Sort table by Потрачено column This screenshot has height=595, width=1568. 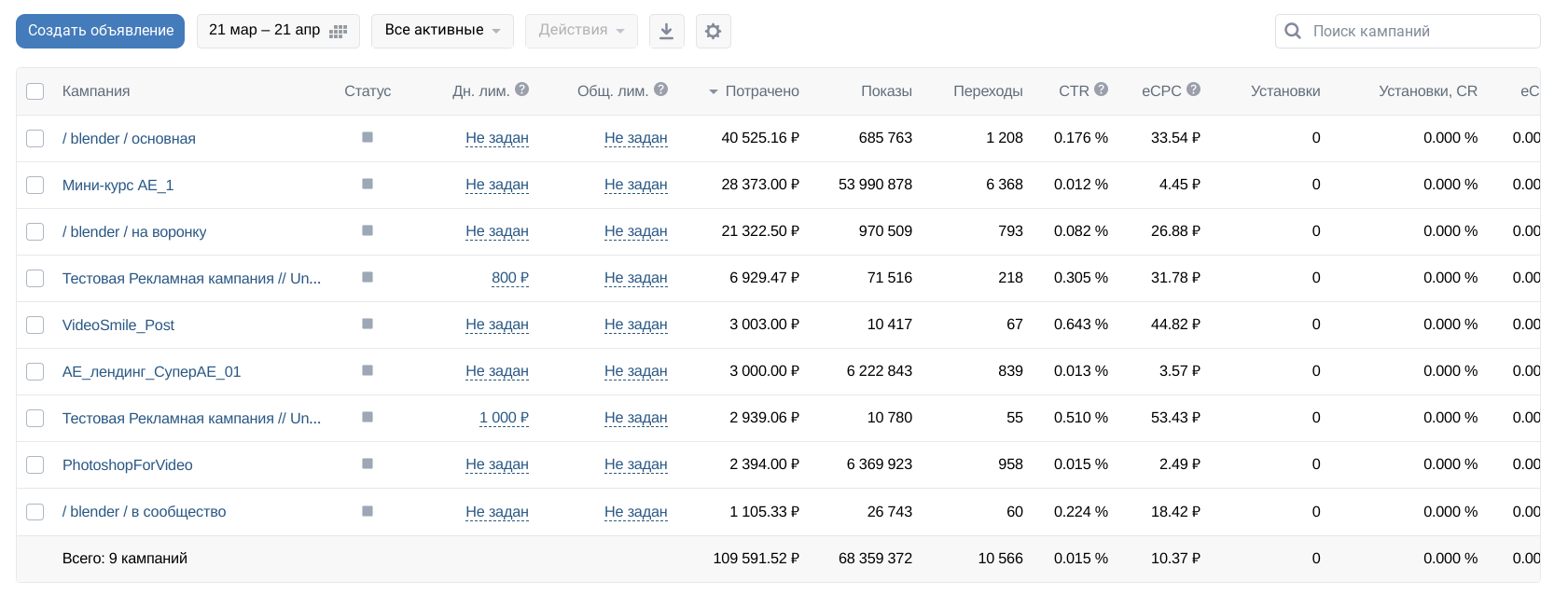(x=761, y=91)
